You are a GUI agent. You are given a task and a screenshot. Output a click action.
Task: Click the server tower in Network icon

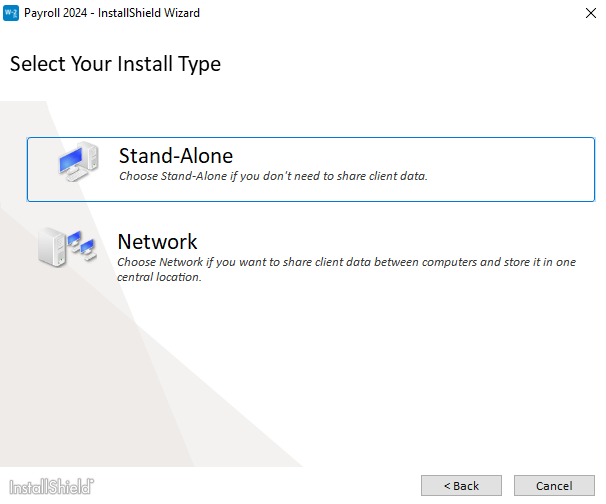(51, 246)
